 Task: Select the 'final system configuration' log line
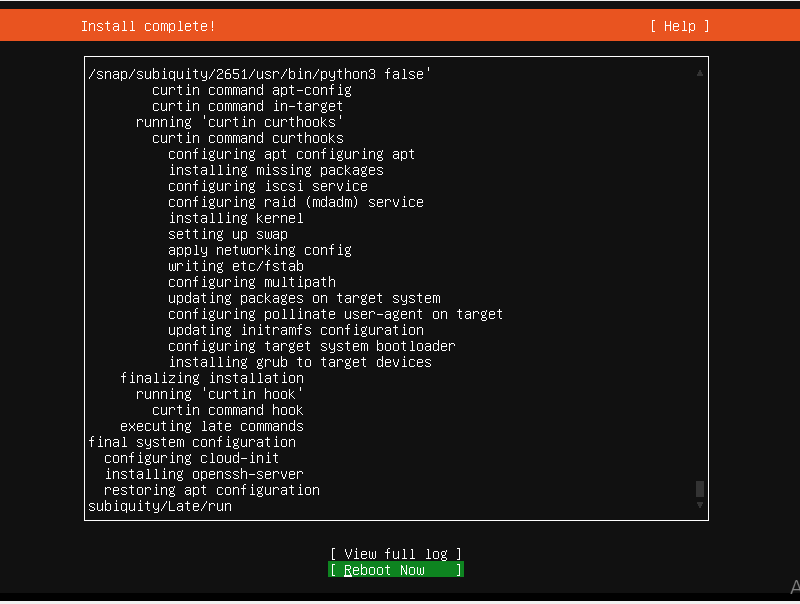click(192, 442)
